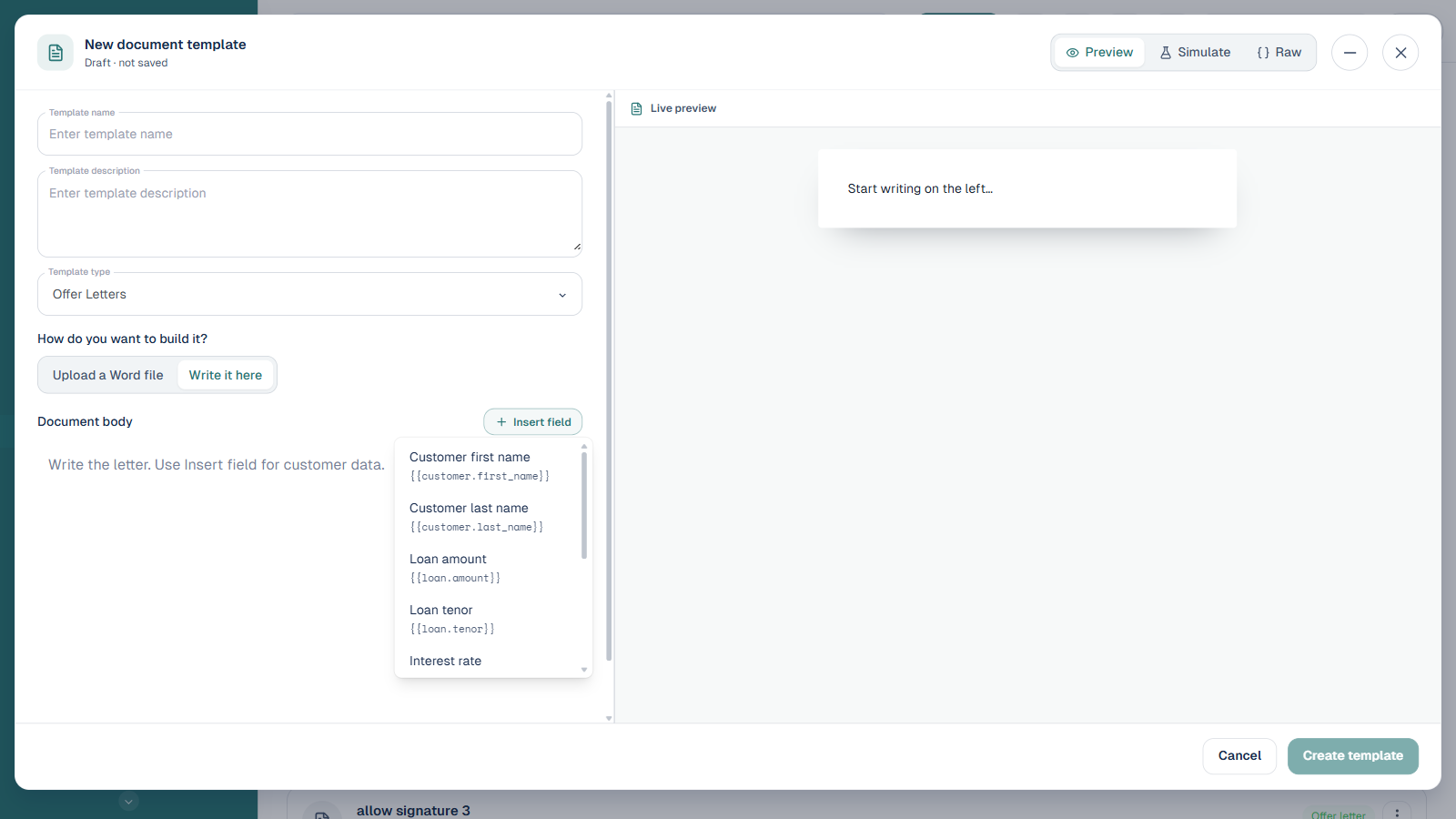
Task: Switch to Raw view
Action: point(1279,53)
